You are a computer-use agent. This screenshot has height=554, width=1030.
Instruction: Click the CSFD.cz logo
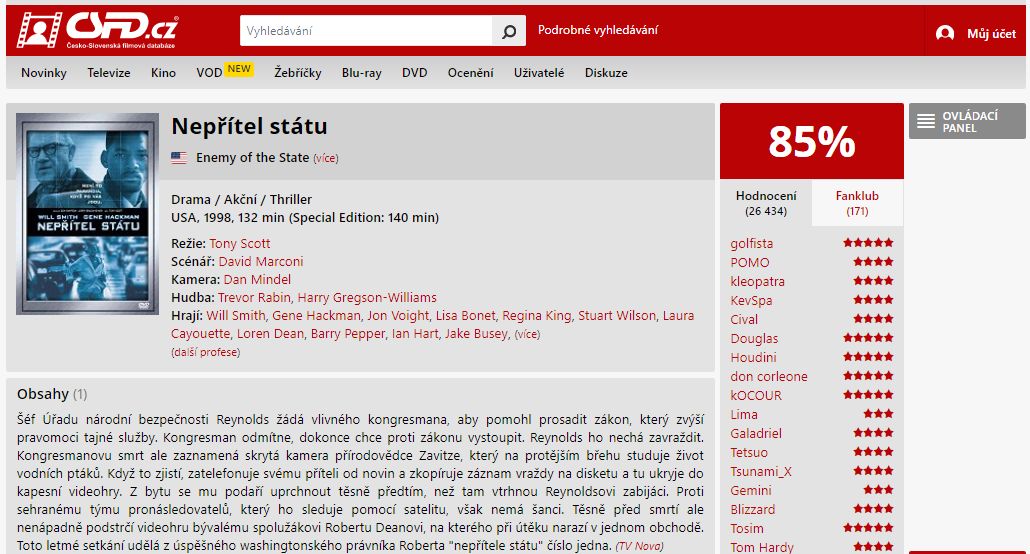[97, 30]
